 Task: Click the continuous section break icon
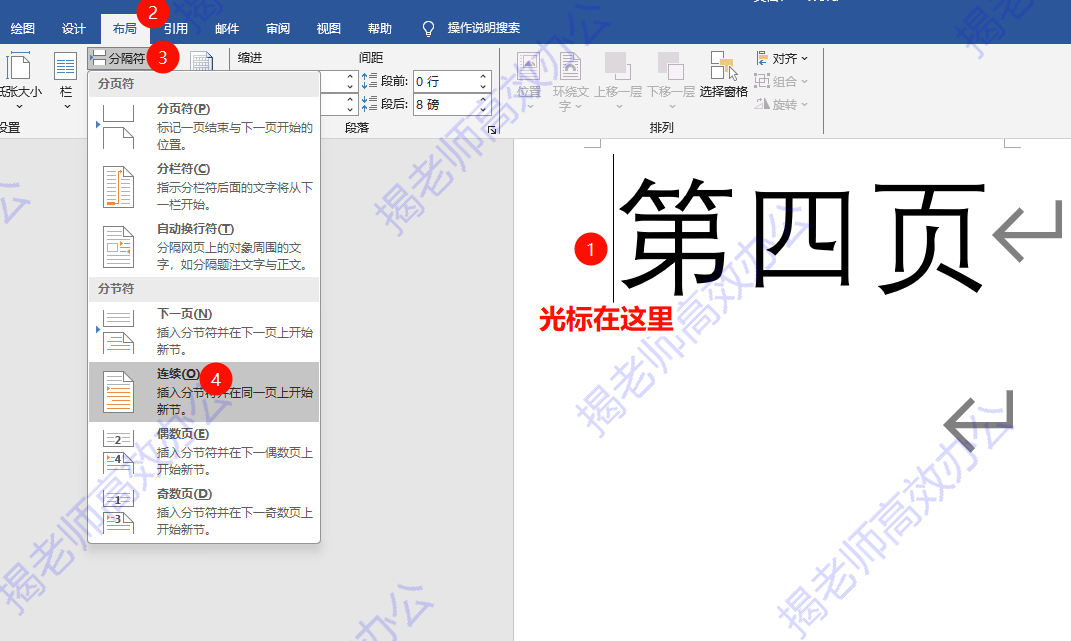coord(118,392)
